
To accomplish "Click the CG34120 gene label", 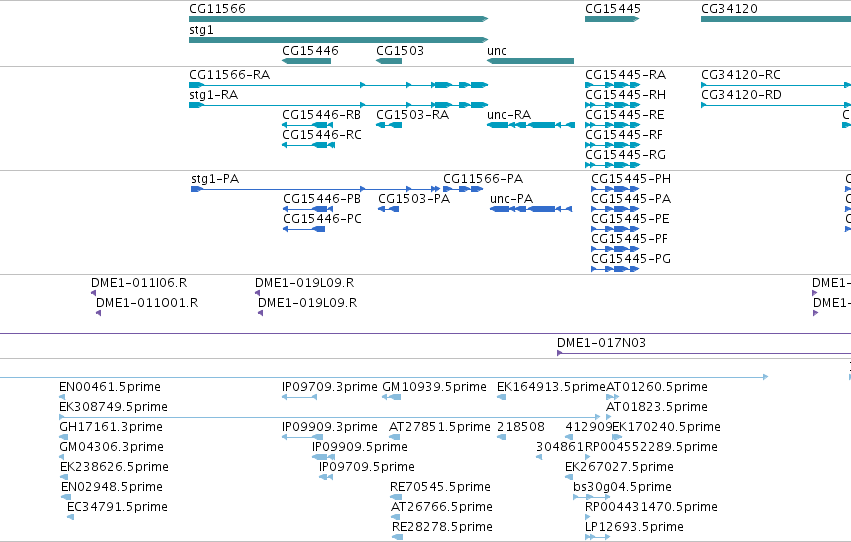I will 729,9.
